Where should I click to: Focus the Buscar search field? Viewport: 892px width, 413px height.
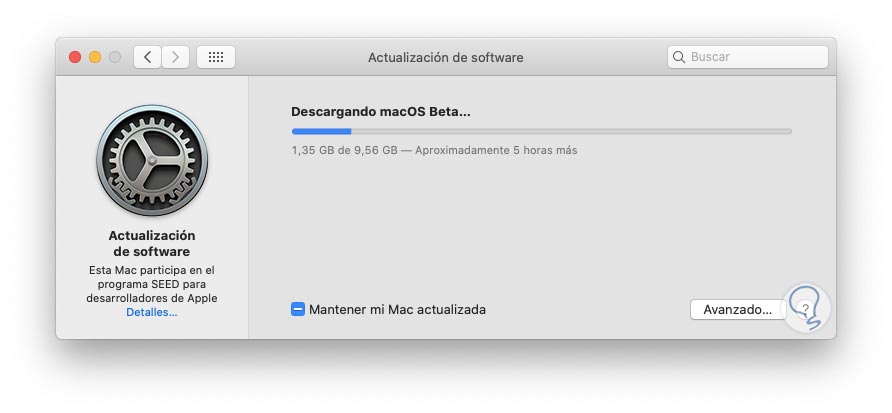755,57
